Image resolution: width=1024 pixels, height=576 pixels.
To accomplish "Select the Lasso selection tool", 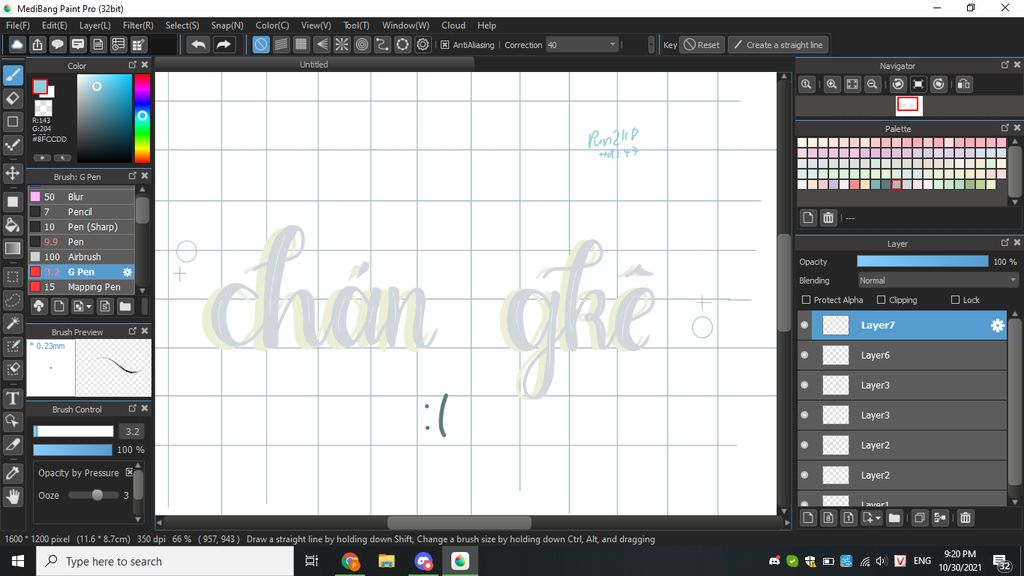I will click(x=12, y=300).
